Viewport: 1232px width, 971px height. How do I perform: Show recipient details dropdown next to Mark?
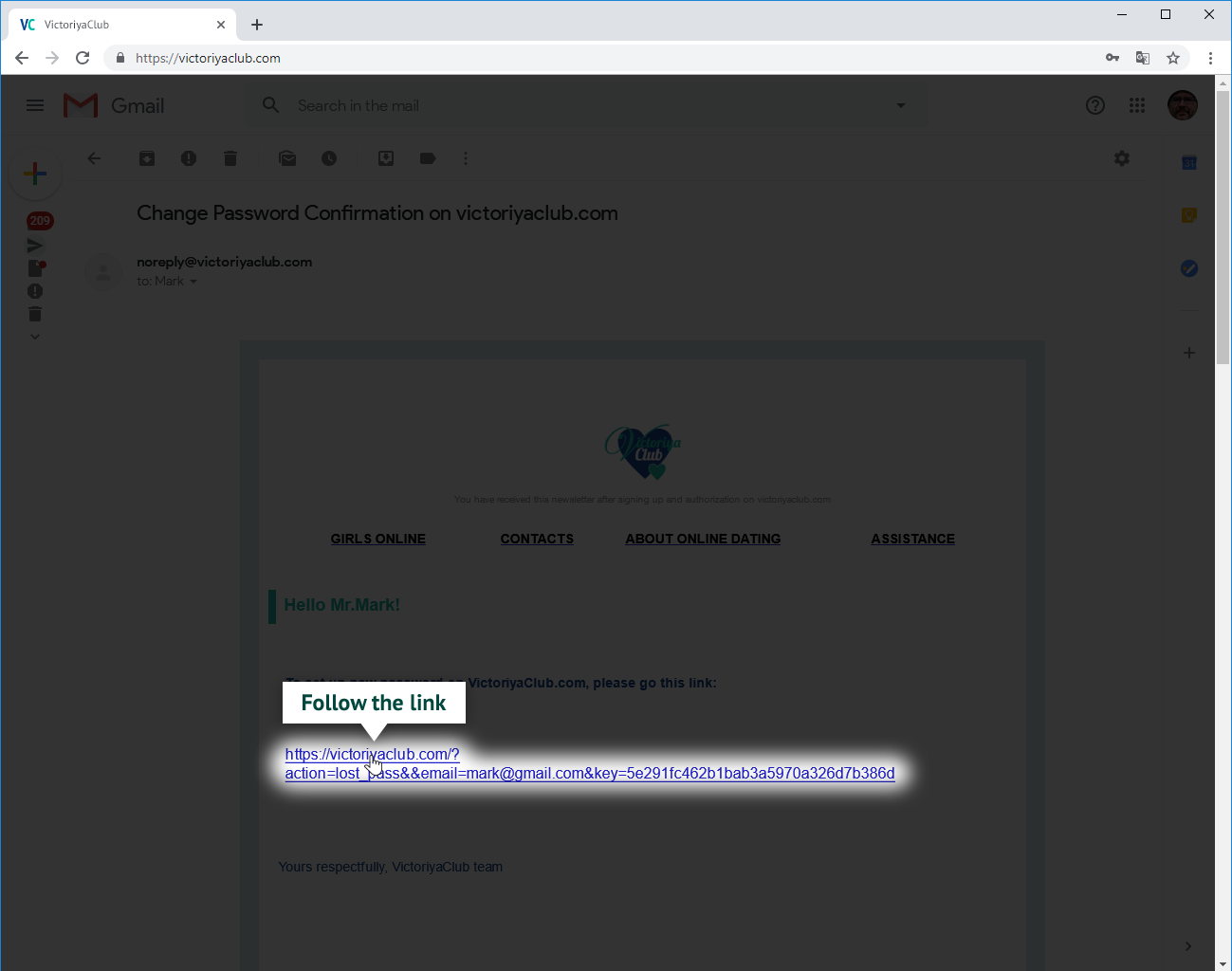tap(193, 282)
